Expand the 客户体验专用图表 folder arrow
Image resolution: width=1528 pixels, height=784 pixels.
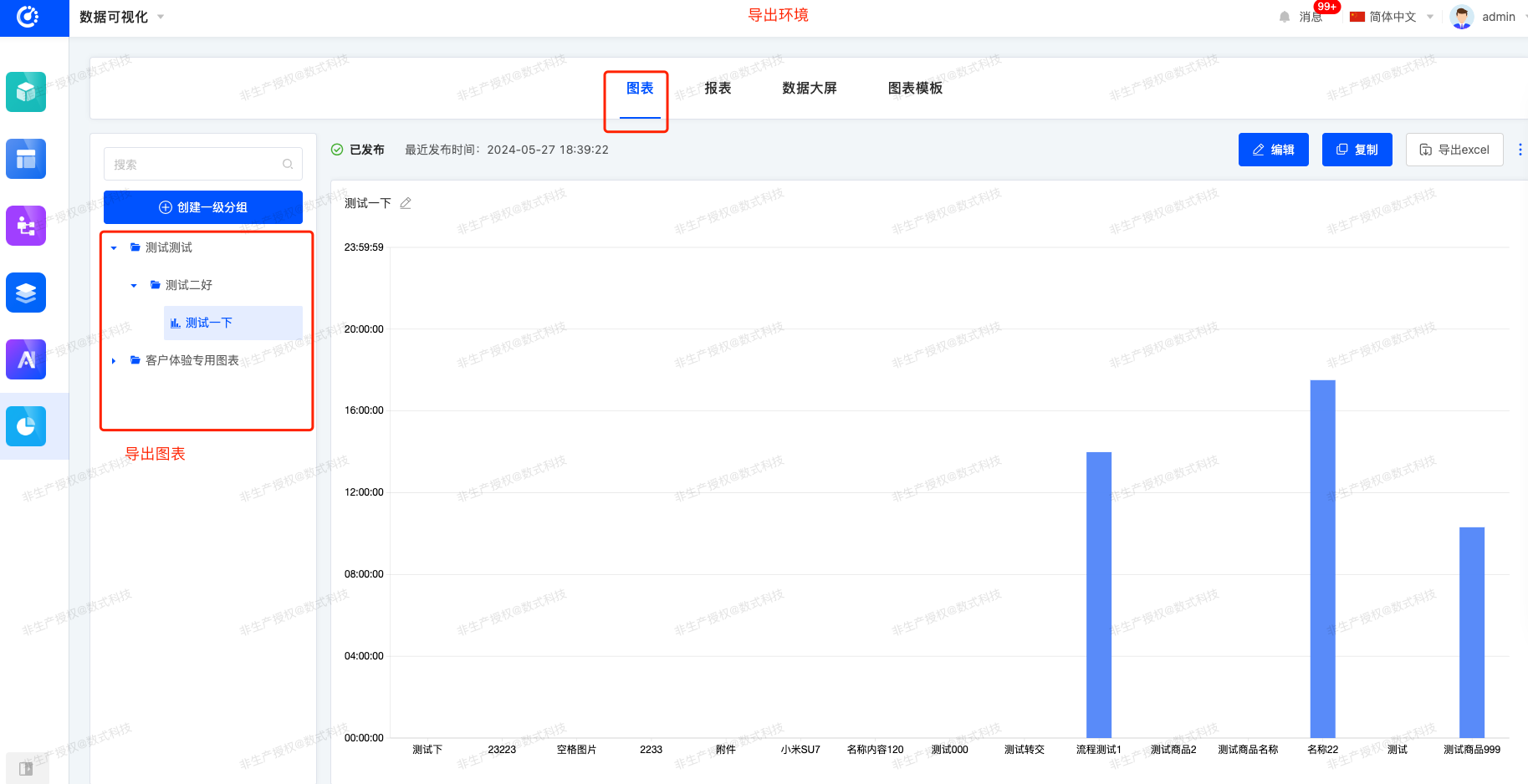pos(114,360)
